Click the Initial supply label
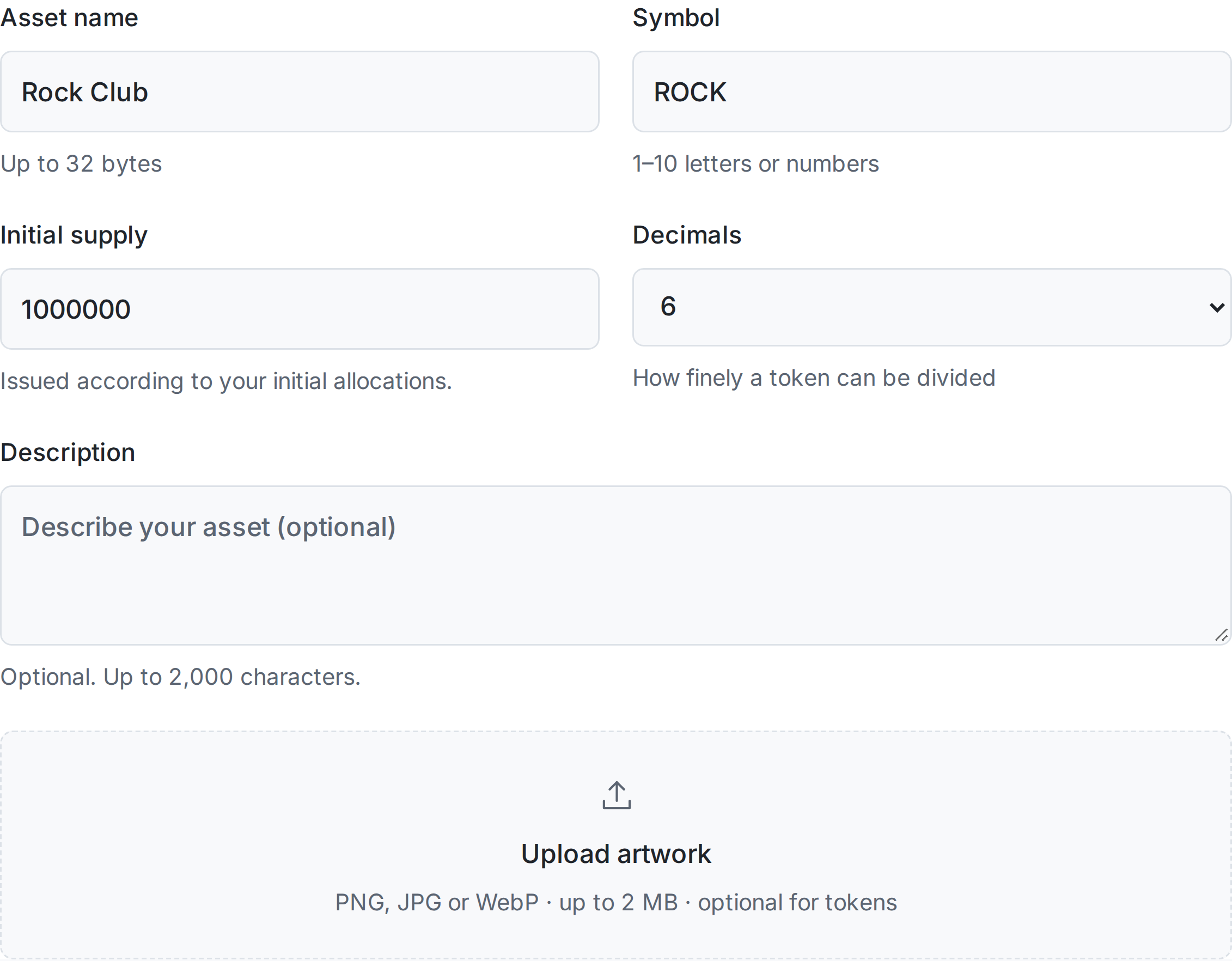1232x961 pixels. point(74,235)
